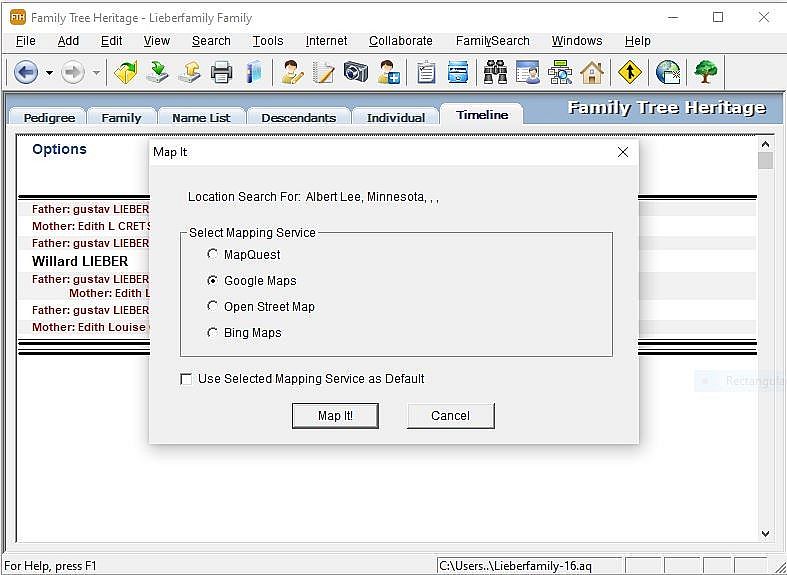
Task: Click the edit person pencil icon
Action: point(292,72)
